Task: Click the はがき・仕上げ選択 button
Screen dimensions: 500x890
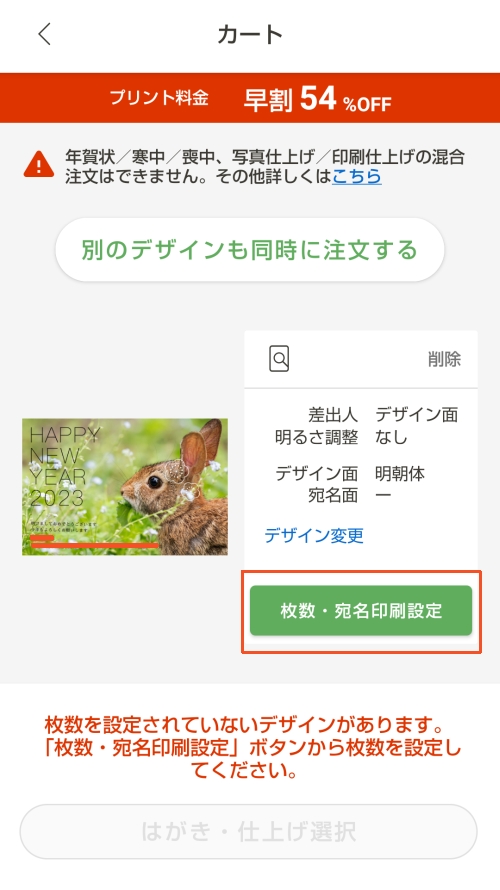Action: coord(249,832)
